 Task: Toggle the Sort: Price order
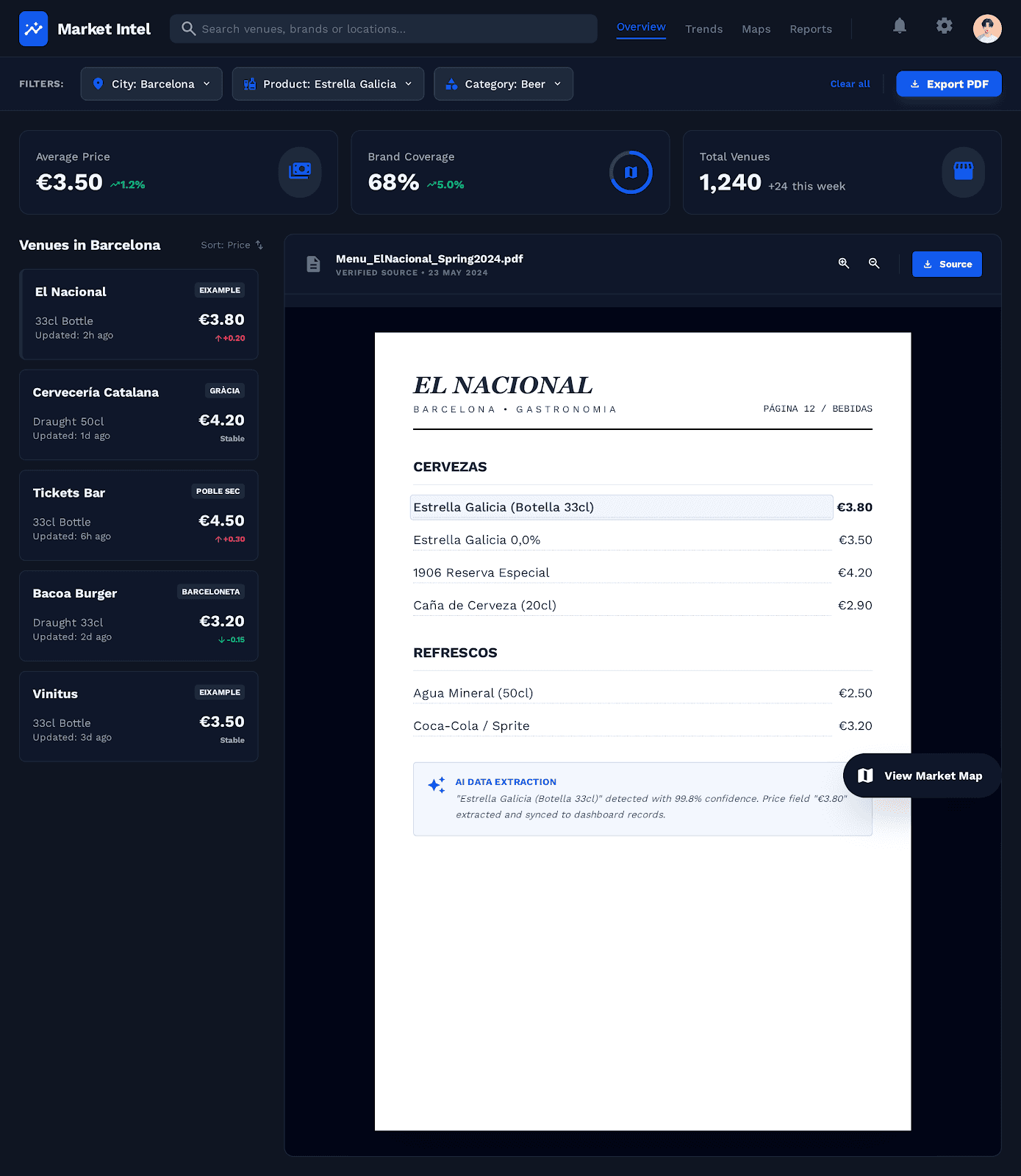pyautogui.click(x=232, y=245)
